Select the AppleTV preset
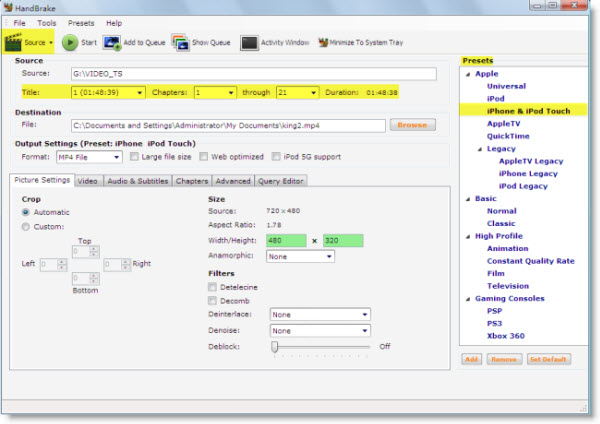Viewport: 600px width, 424px height. point(503,124)
